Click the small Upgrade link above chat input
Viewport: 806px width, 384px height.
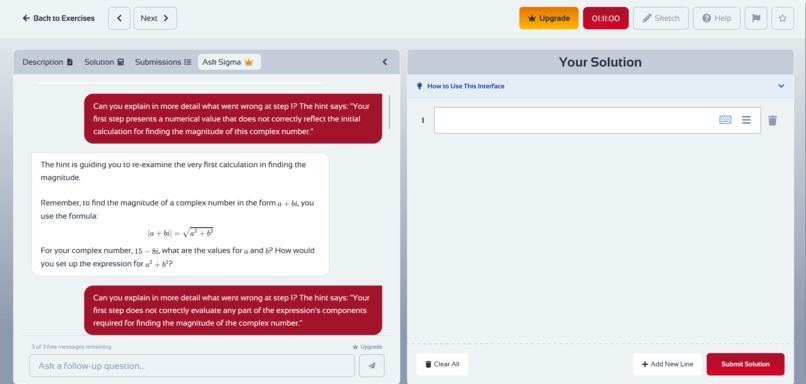(367, 347)
